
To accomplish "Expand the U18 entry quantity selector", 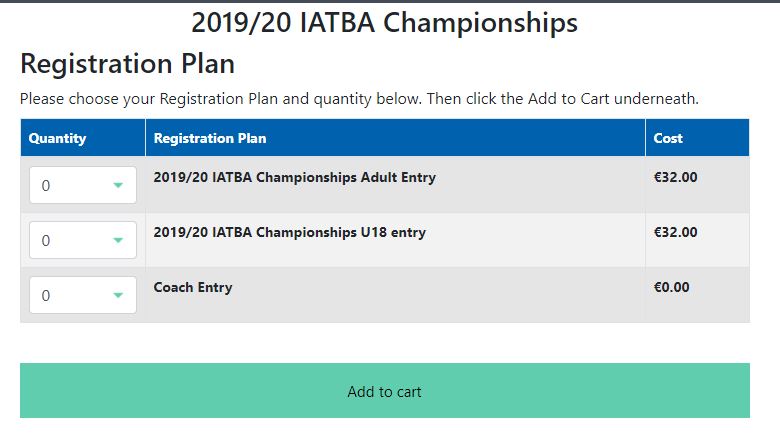I will tap(83, 241).
